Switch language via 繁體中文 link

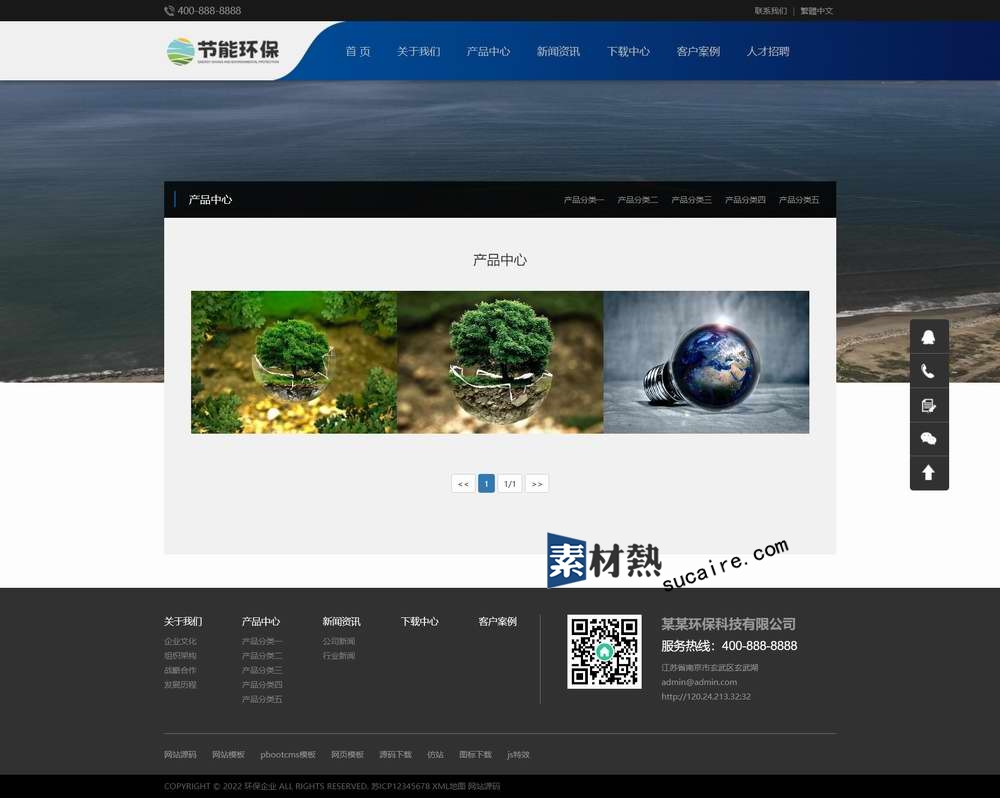tap(816, 11)
